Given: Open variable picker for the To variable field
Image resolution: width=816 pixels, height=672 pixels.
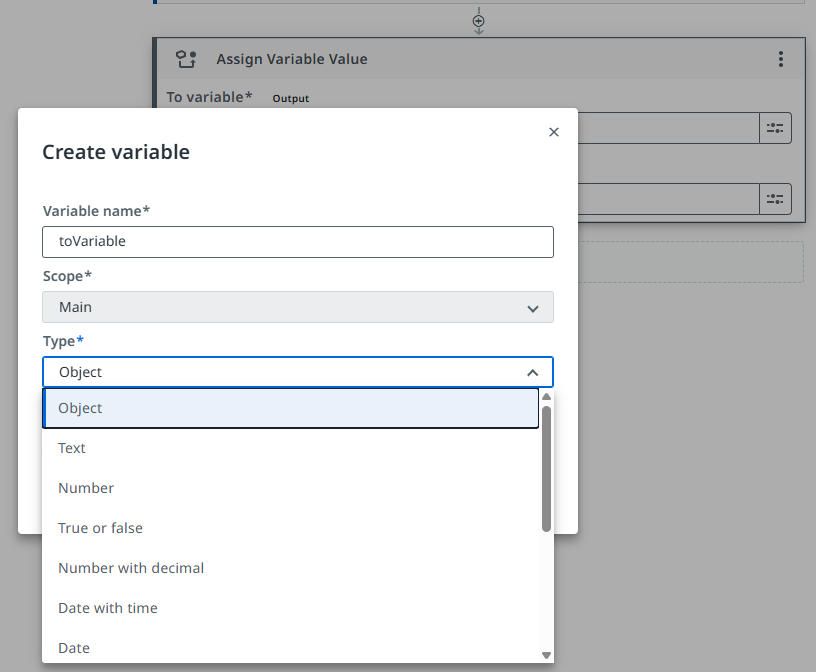Looking at the screenshot, I should click(776, 128).
